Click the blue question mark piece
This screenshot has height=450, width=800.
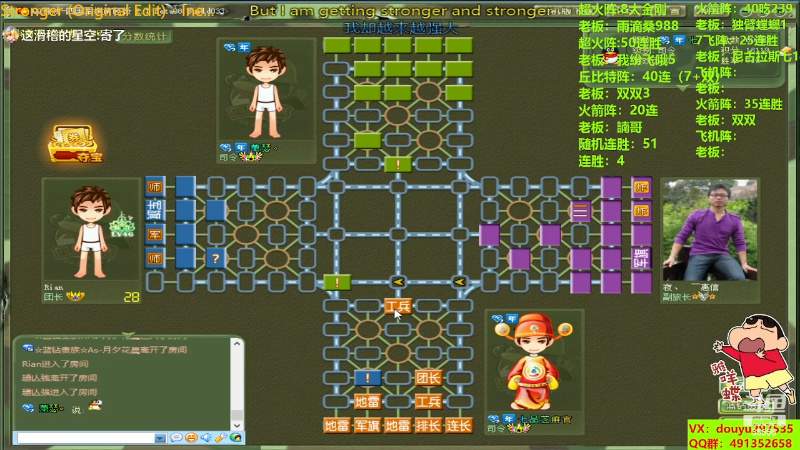[215, 258]
